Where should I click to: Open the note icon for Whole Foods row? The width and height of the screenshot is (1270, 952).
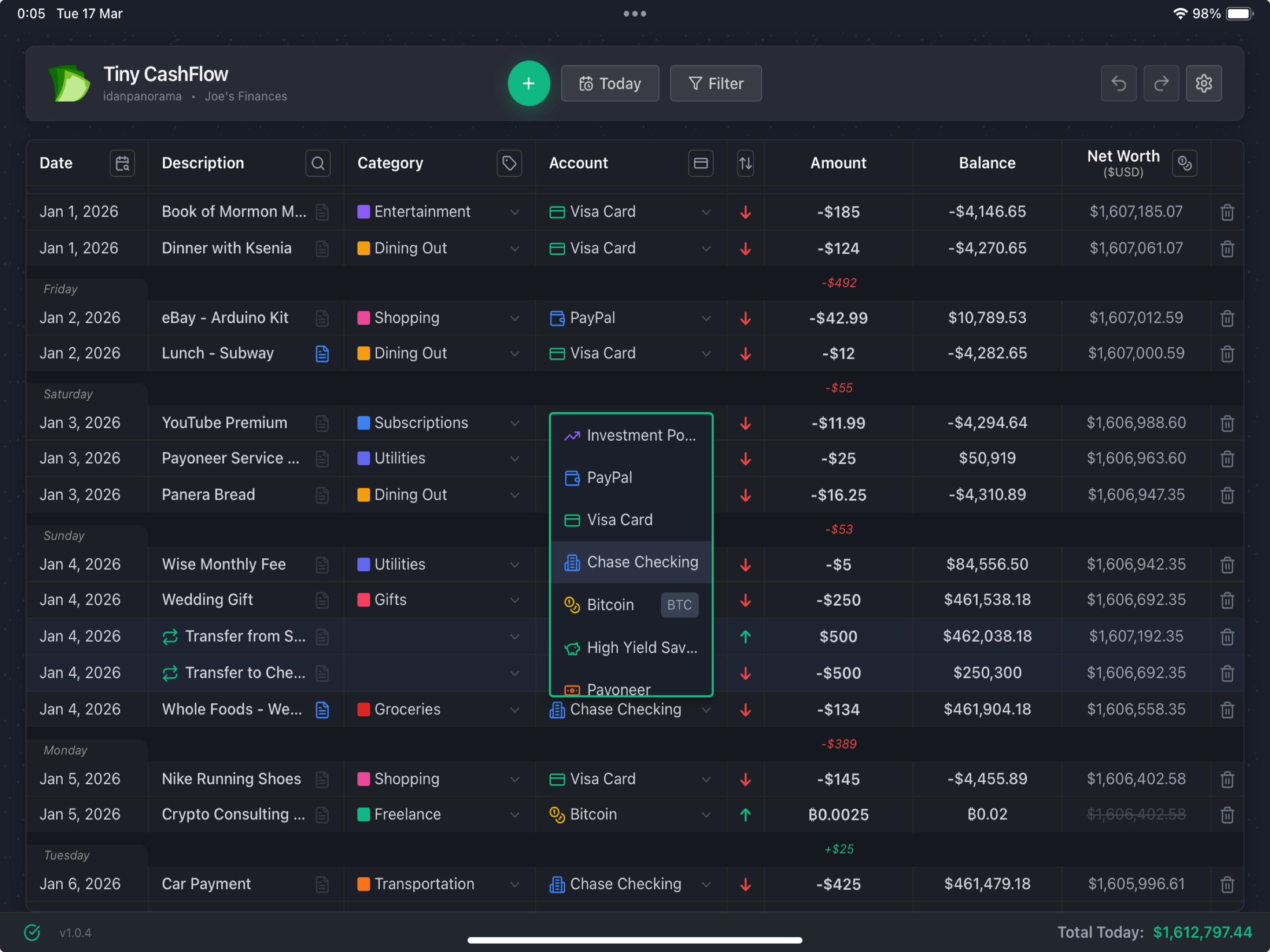[322, 709]
